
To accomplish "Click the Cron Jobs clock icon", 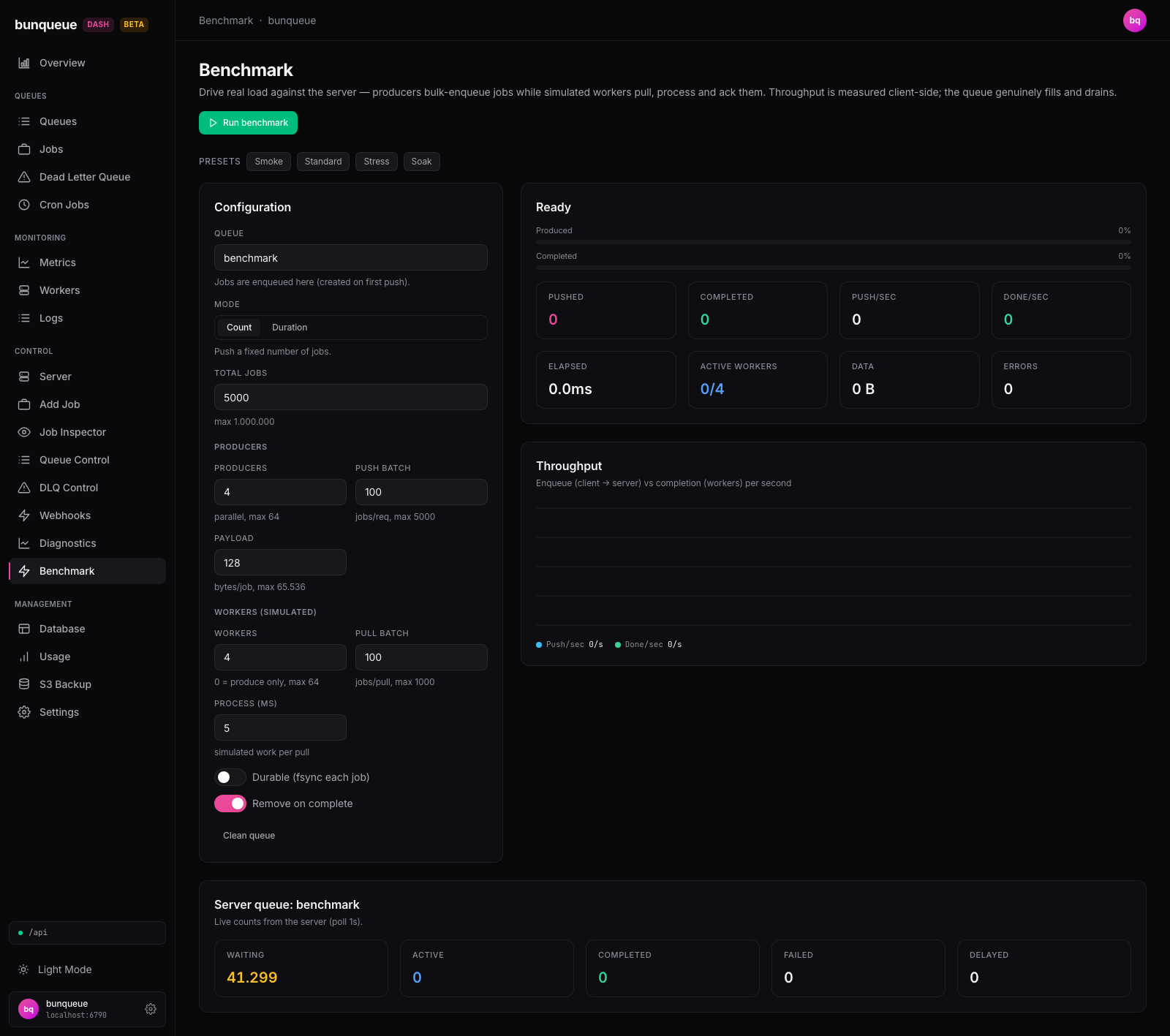I will coord(24,205).
